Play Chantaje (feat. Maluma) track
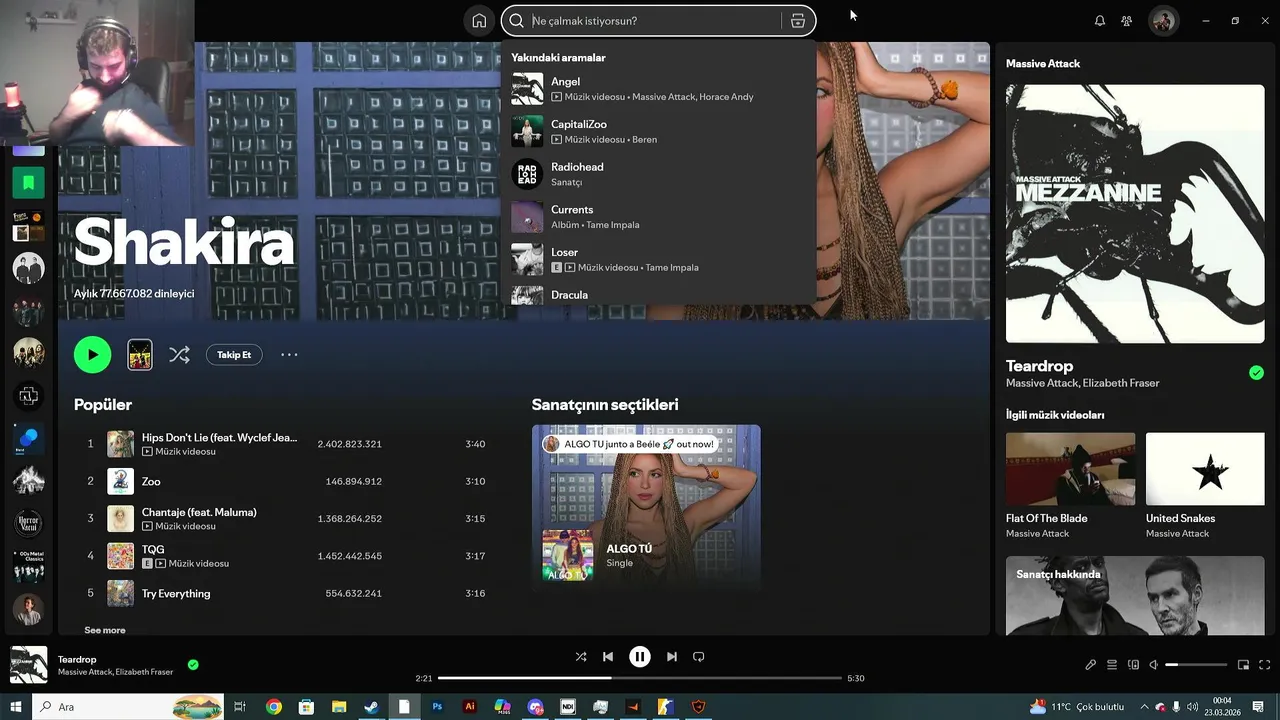The height and width of the screenshot is (720, 1280). coord(286,518)
